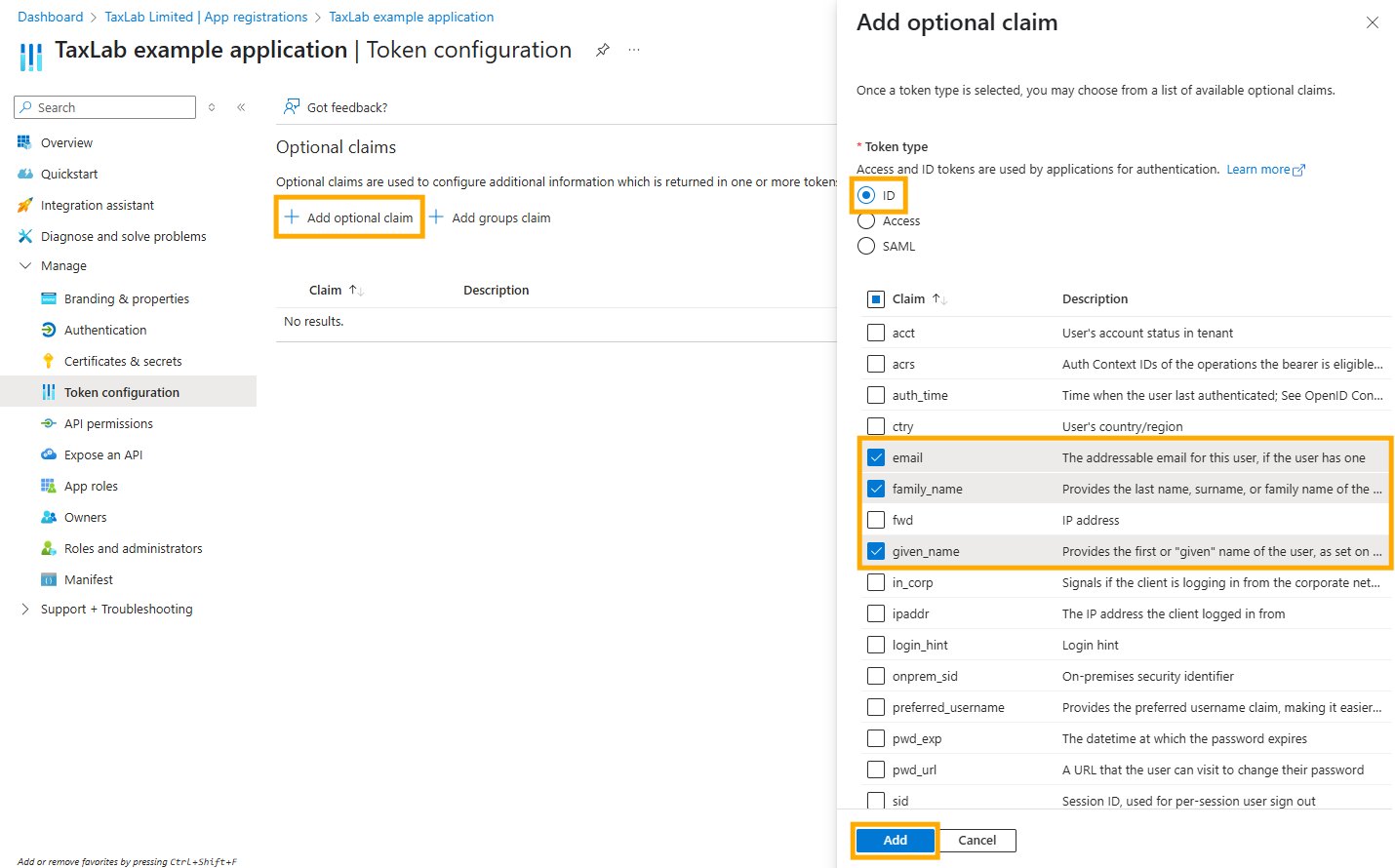Click the Manifest icon
Viewport: 1395px width, 868px height.
[x=48, y=579]
